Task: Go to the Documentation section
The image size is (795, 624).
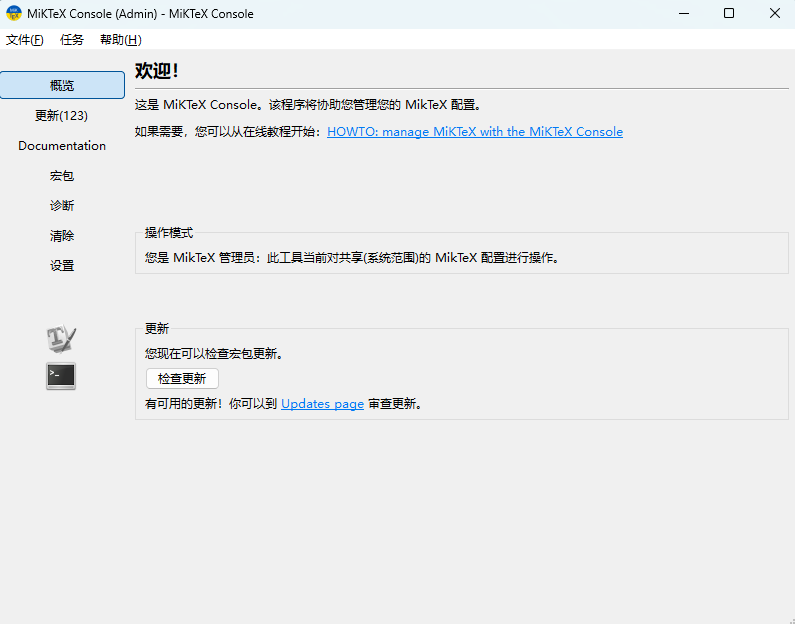Action: coord(62,146)
